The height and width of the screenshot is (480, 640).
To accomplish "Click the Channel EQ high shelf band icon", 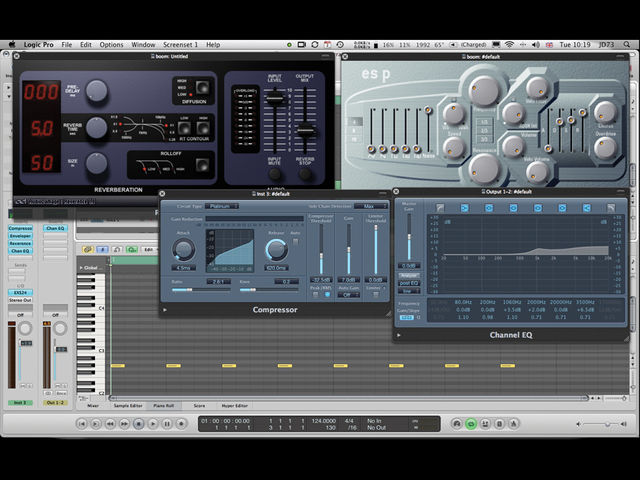I will [587, 208].
